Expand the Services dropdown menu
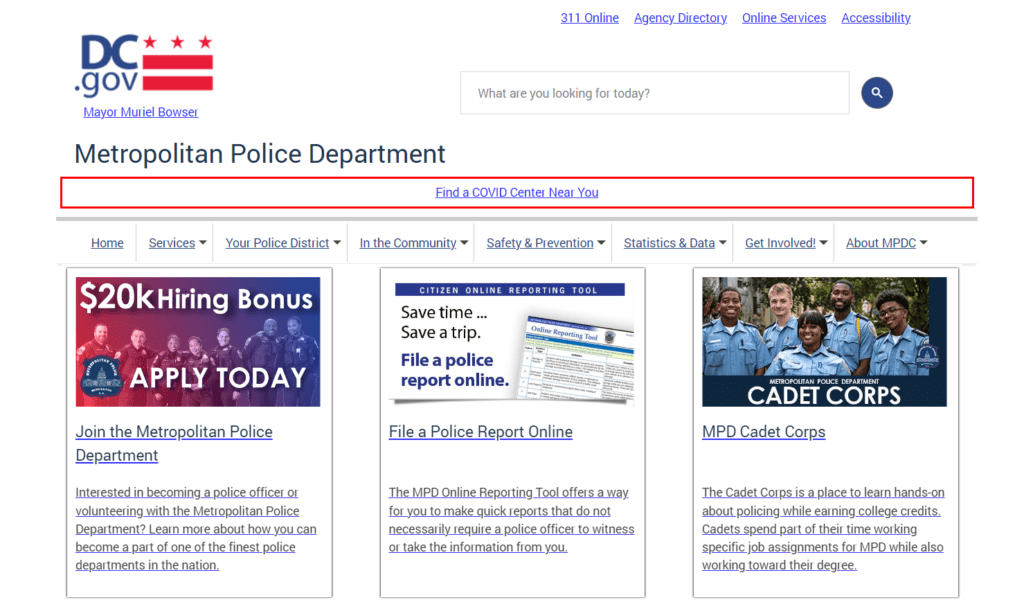The width and height of the screenshot is (1024, 609). (176, 242)
